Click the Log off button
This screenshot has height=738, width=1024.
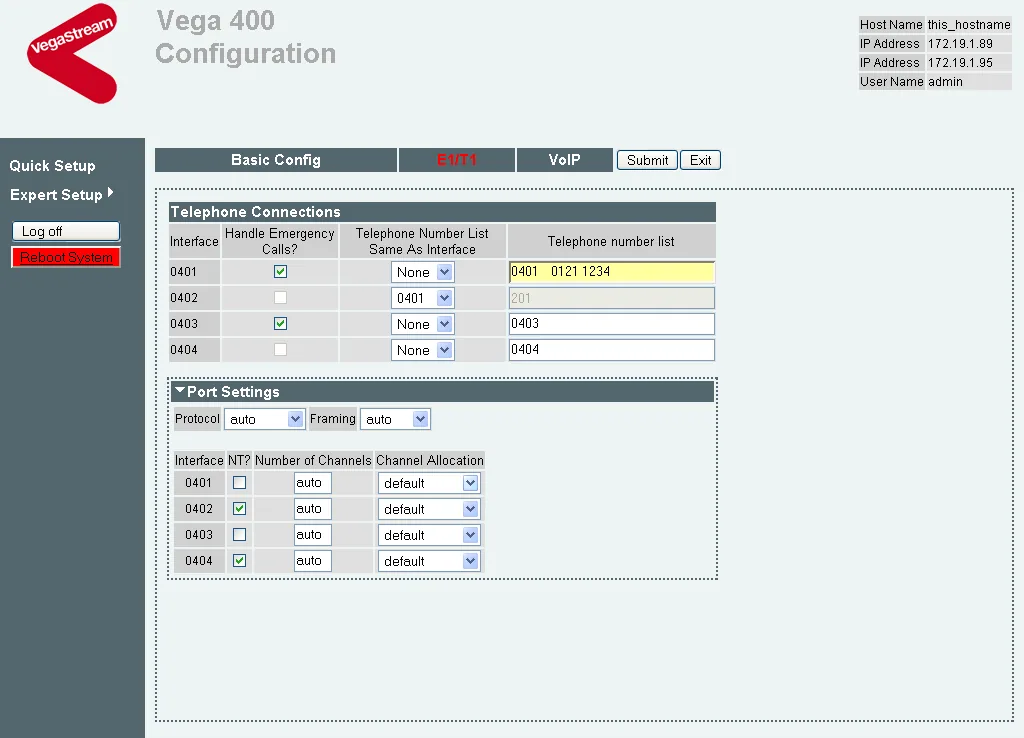(66, 231)
